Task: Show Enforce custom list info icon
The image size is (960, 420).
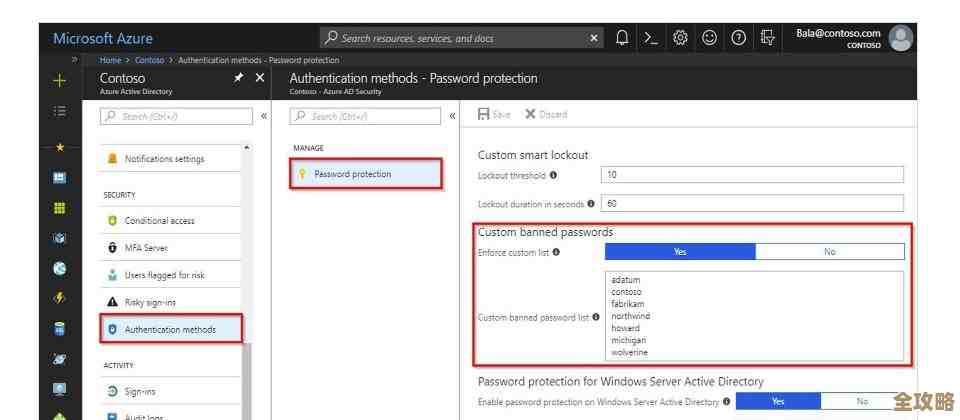Action: coord(556,252)
